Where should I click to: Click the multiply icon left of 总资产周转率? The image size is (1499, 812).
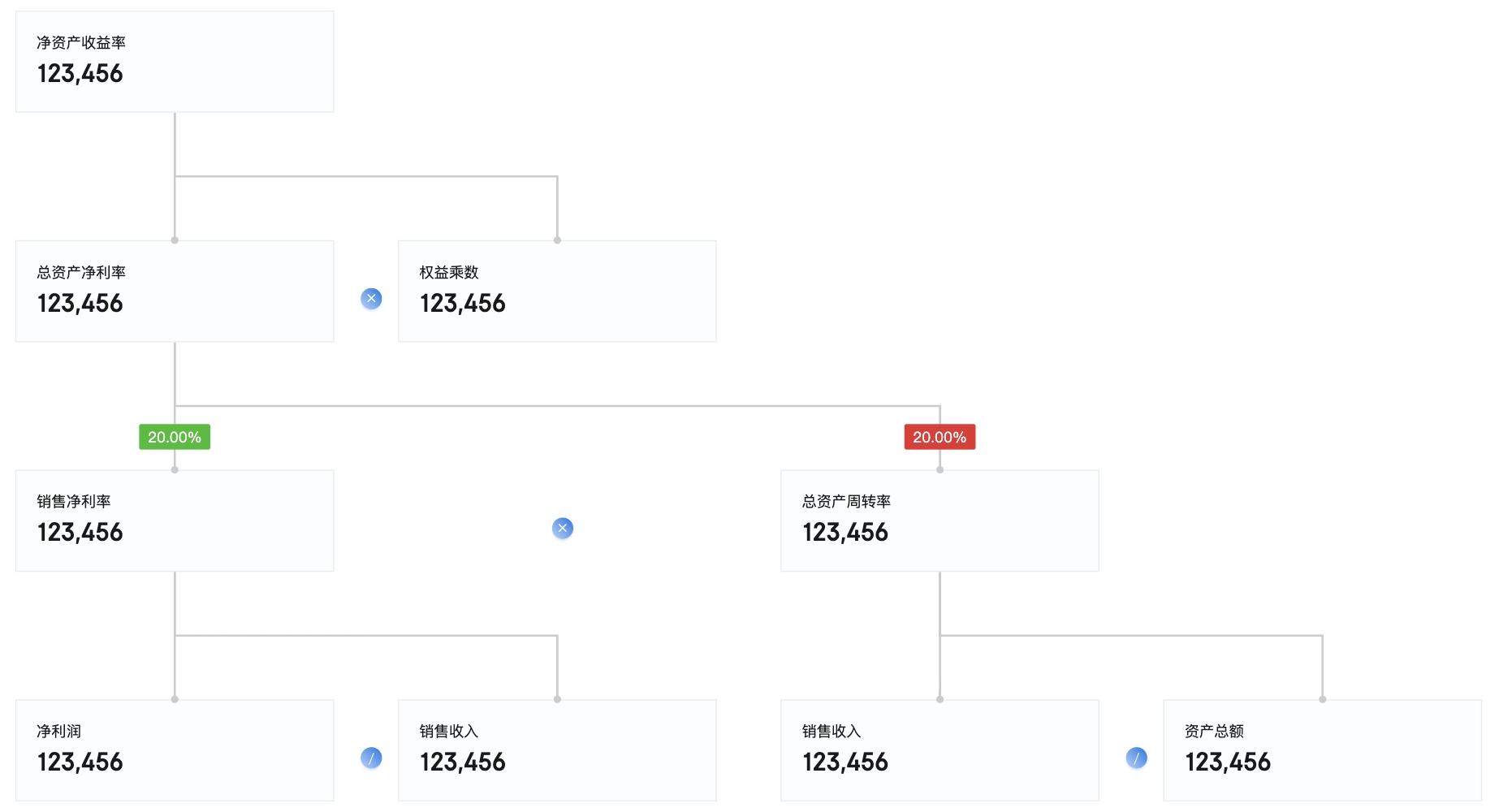coord(563,529)
